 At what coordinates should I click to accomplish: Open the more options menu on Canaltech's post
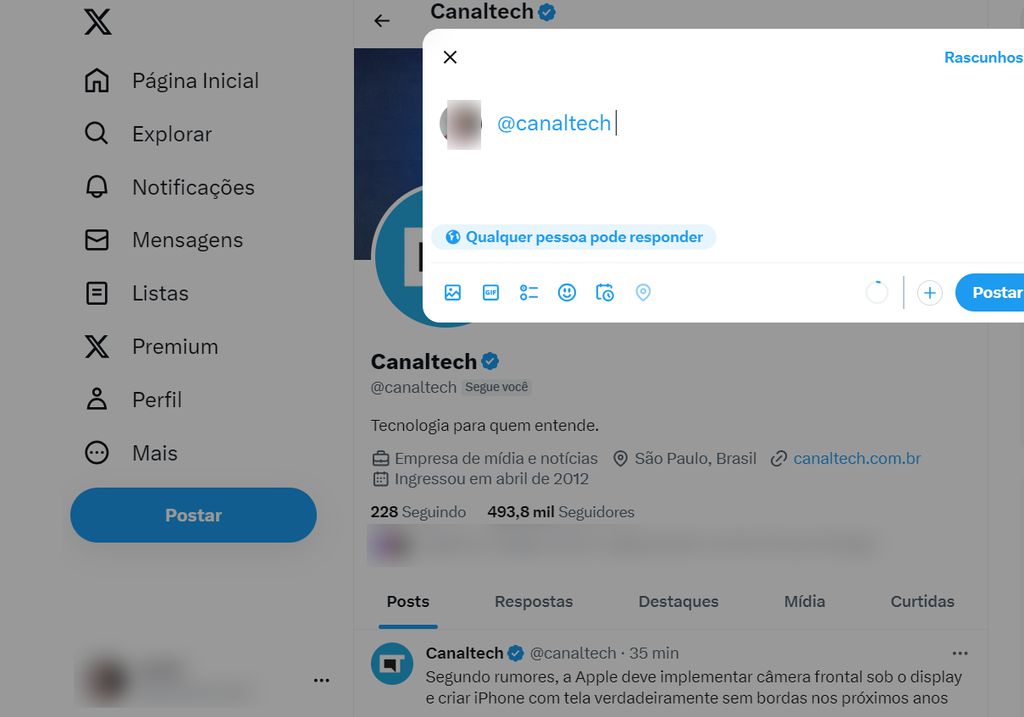(959, 652)
